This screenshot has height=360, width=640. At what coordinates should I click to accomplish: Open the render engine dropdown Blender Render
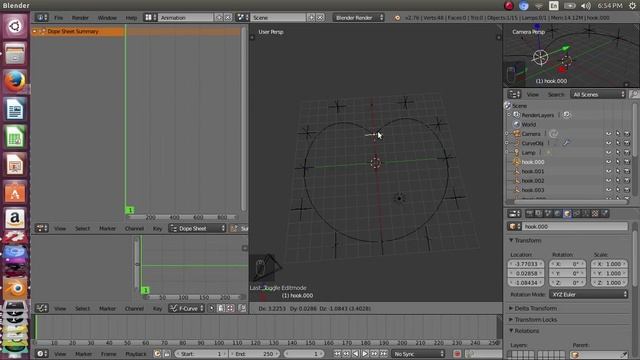[x=358, y=18]
